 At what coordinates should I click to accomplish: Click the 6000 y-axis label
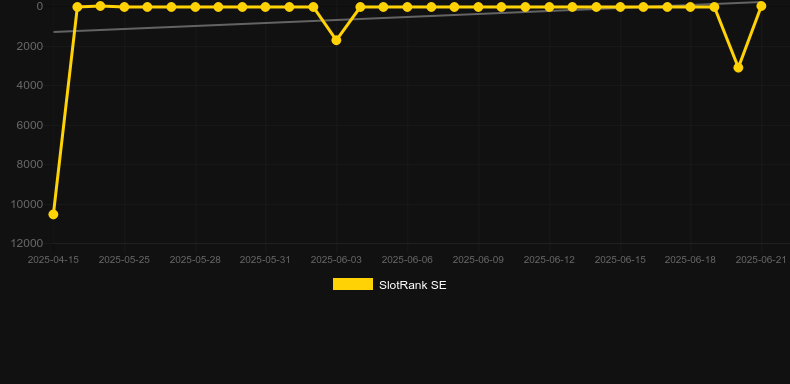(30, 125)
